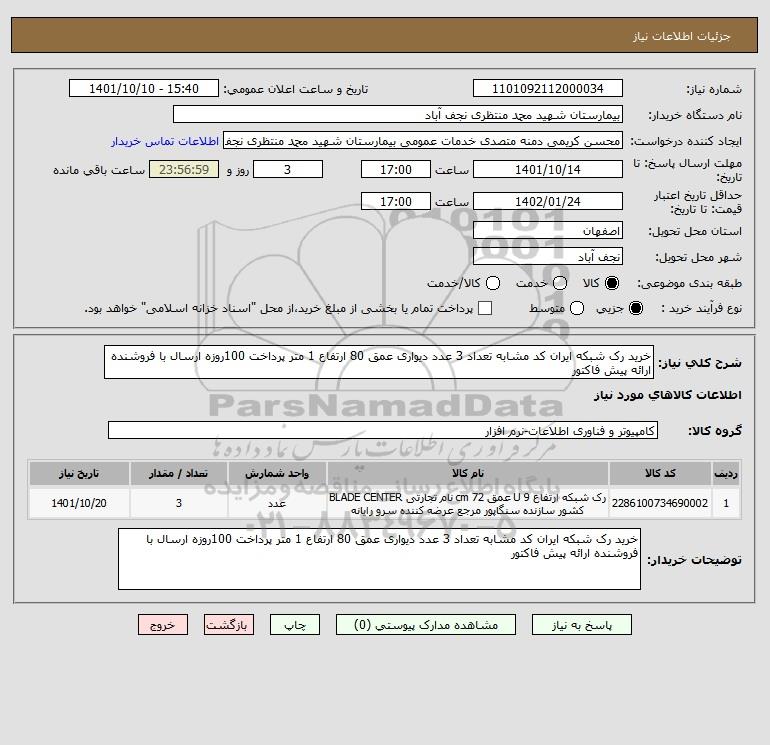Click the unit cell عدد in table
The width and height of the screenshot is (770, 745).
click(277, 503)
